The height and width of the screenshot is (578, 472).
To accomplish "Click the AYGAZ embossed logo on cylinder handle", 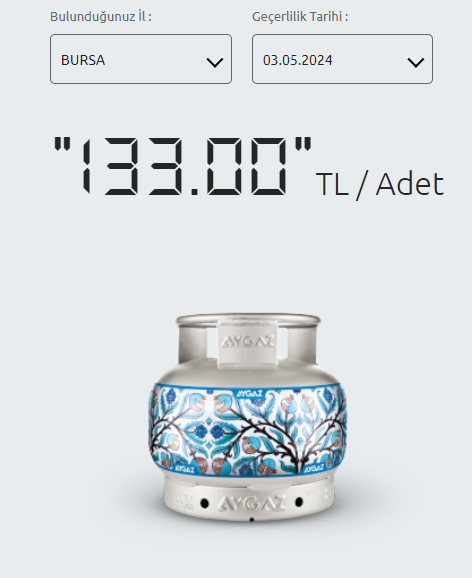I will pyautogui.click(x=247, y=342).
